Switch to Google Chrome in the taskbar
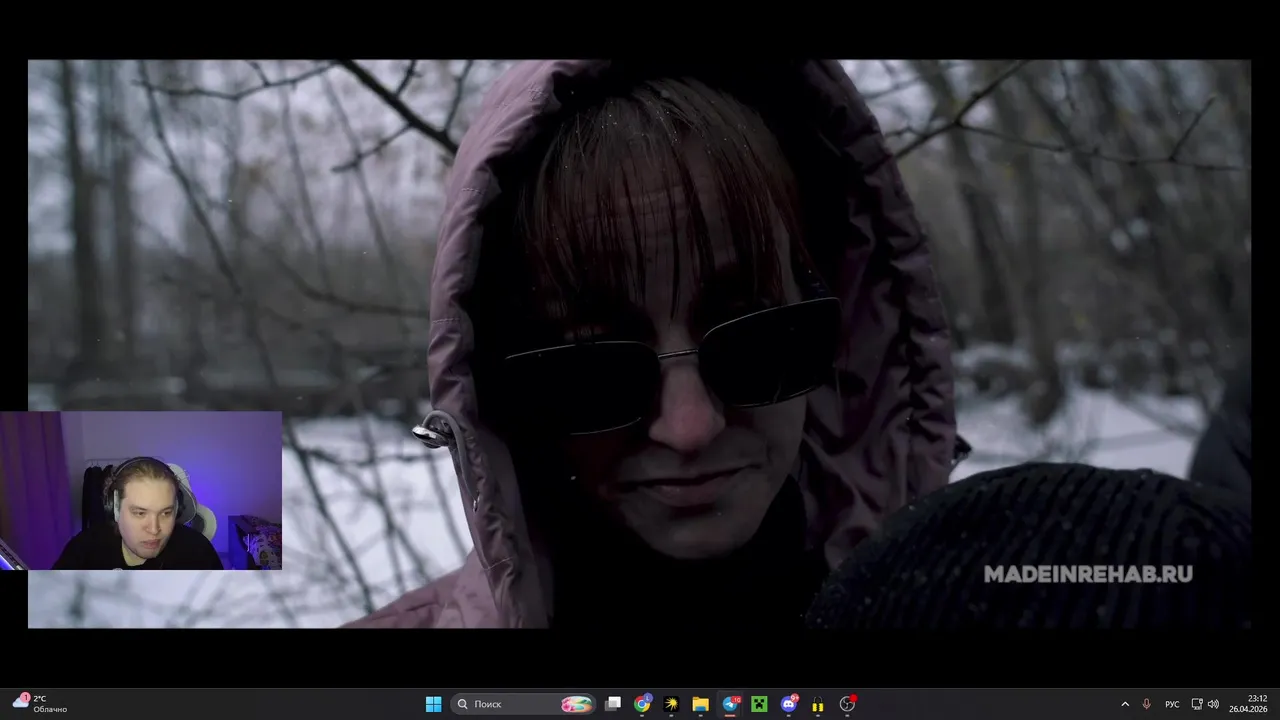 [x=642, y=704]
